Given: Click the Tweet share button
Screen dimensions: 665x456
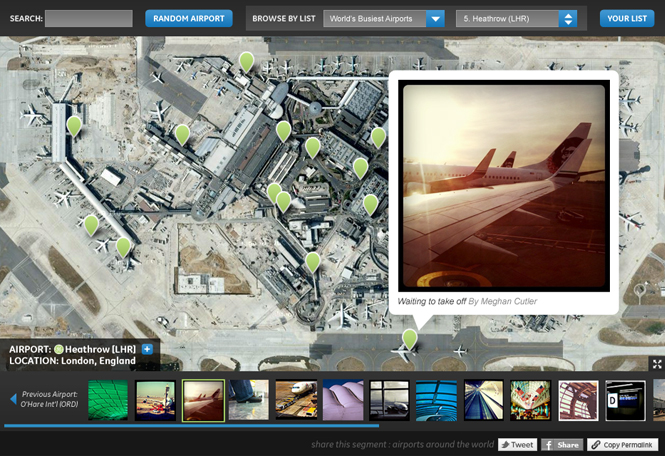Looking at the screenshot, I should 518,444.
